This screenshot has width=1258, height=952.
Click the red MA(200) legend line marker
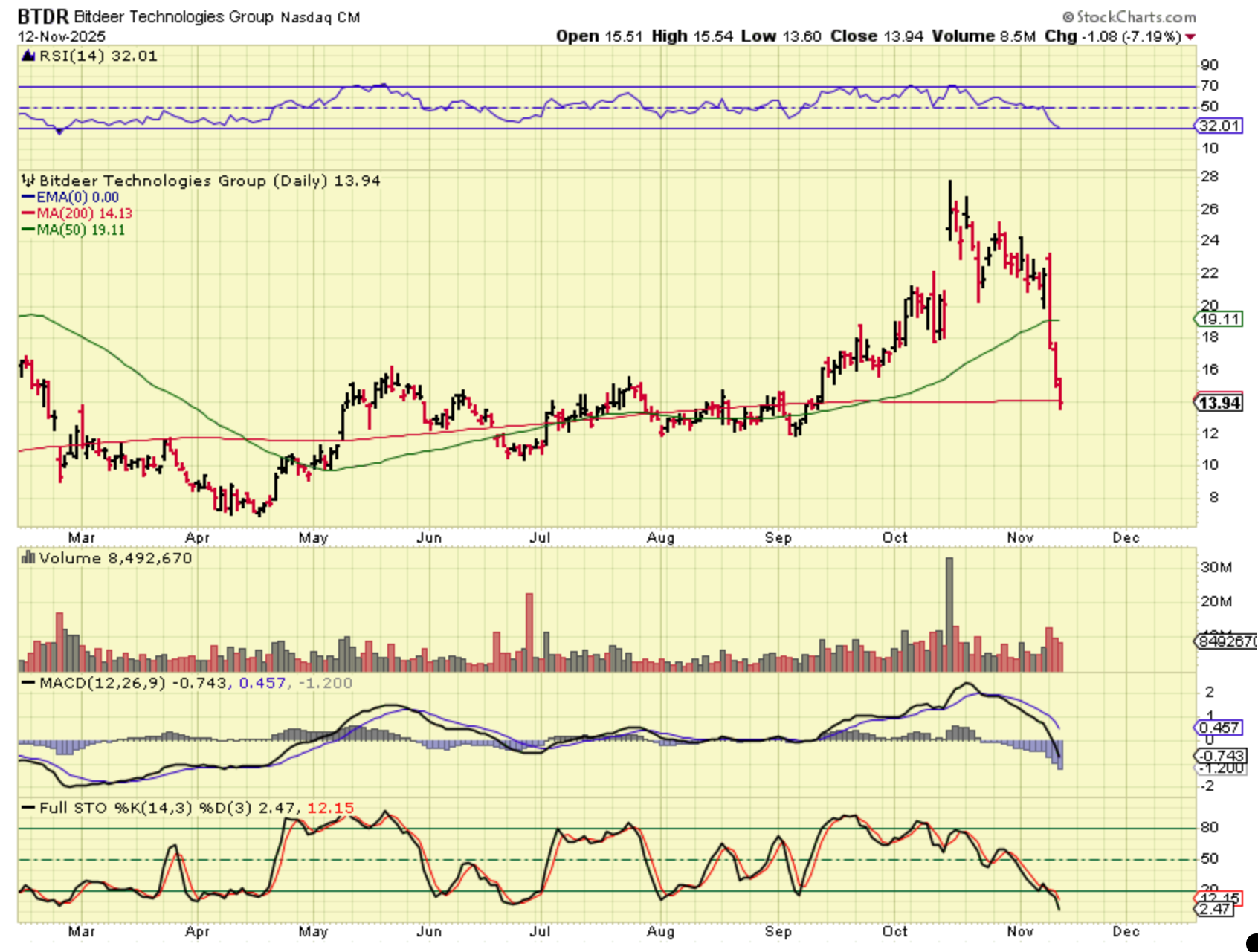(x=28, y=213)
